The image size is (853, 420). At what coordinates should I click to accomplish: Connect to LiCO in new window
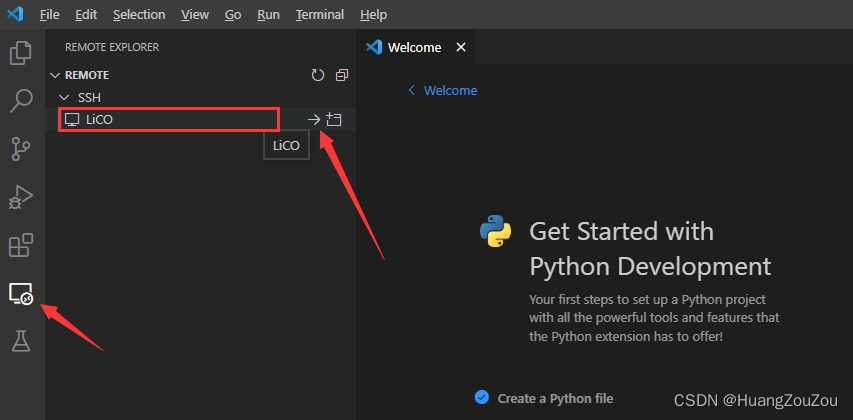333,120
